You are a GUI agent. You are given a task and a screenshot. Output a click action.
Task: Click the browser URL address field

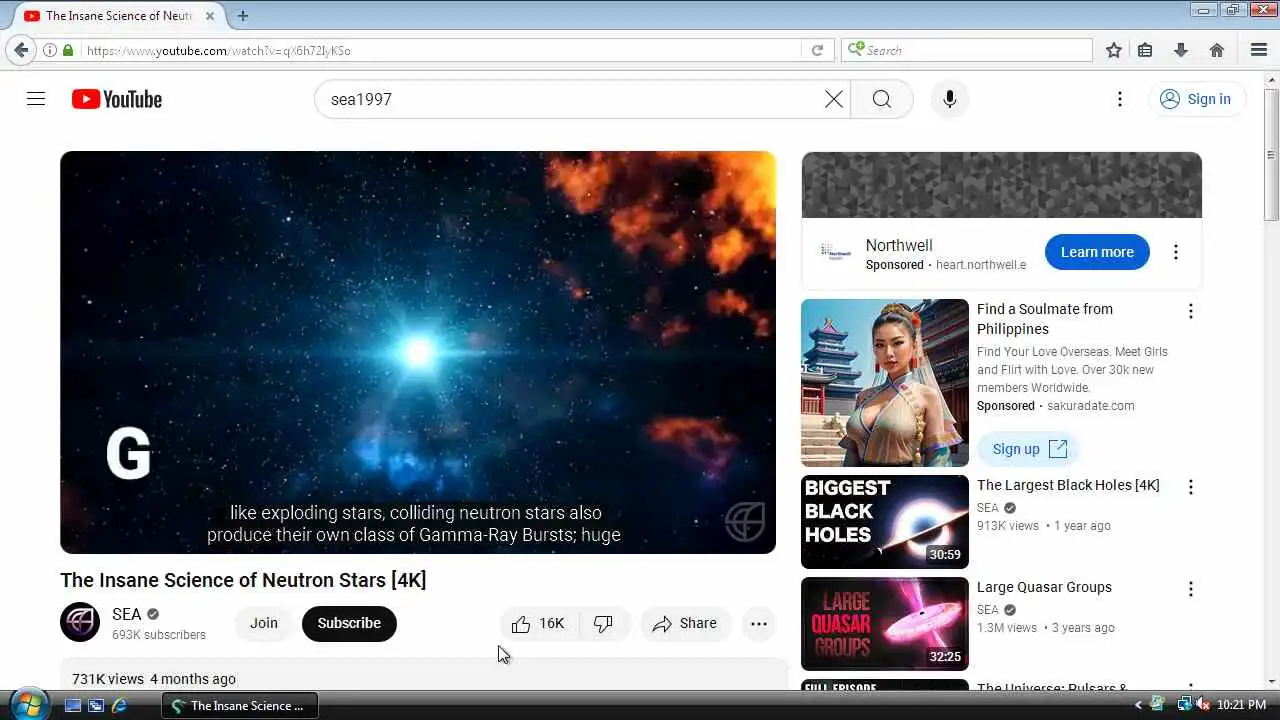[x=440, y=50]
